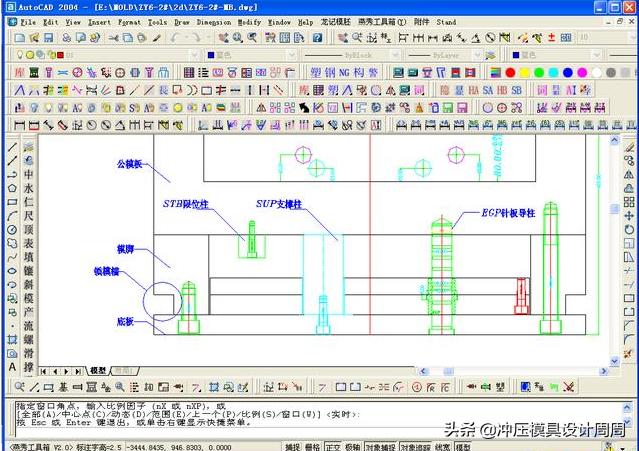The width and height of the screenshot is (639, 451).
Task: Click the Cut scissors icon
Action: click(x=113, y=38)
